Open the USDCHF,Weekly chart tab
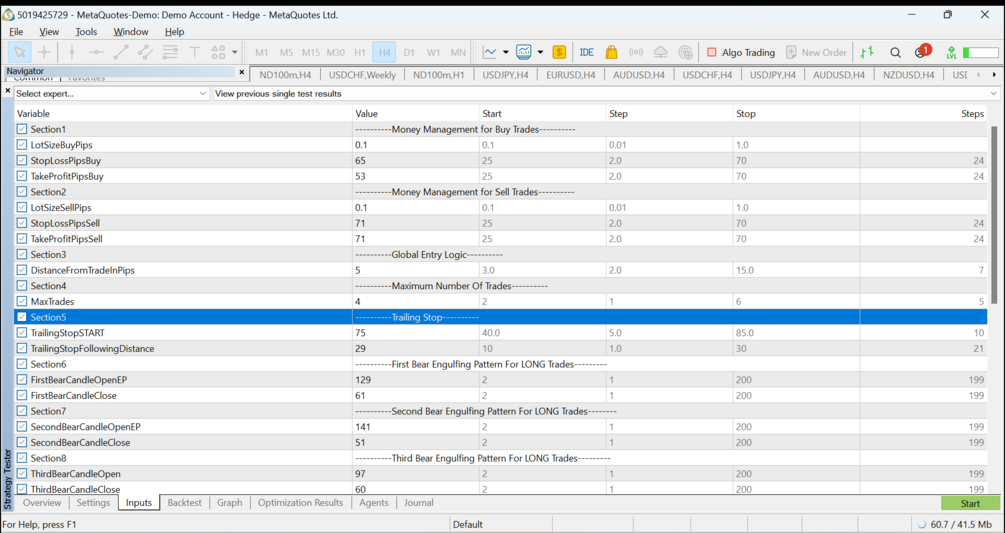The image size is (1005, 533). tap(362, 75)
